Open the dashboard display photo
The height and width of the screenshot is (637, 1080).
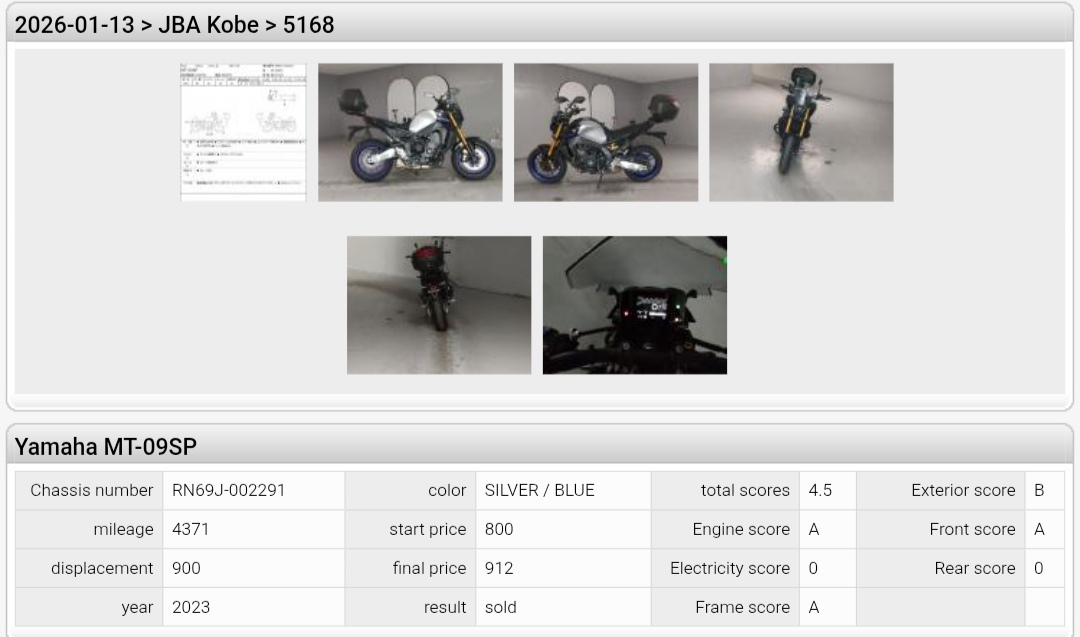pos(634,305)
